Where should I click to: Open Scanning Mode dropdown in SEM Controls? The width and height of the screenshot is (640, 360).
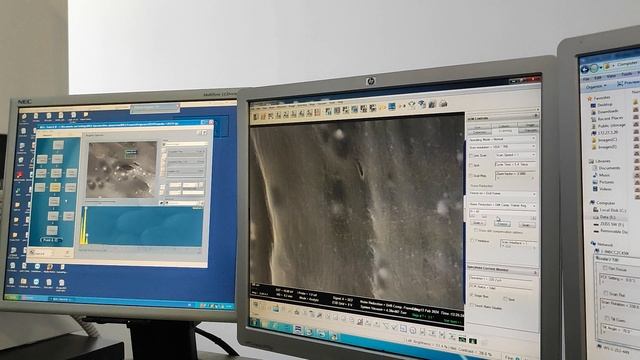coord(502,139)
